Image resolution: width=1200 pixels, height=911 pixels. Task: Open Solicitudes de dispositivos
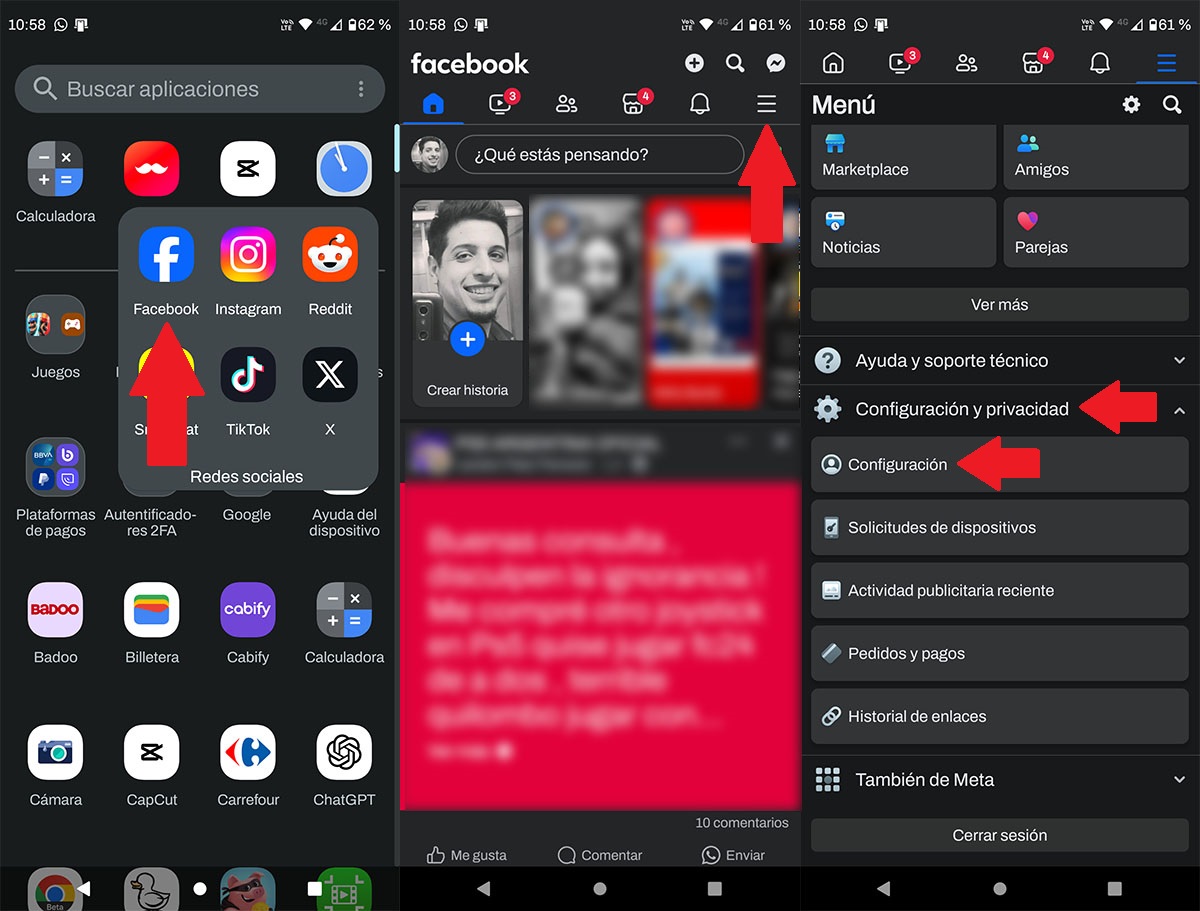tap(1000, 527)
